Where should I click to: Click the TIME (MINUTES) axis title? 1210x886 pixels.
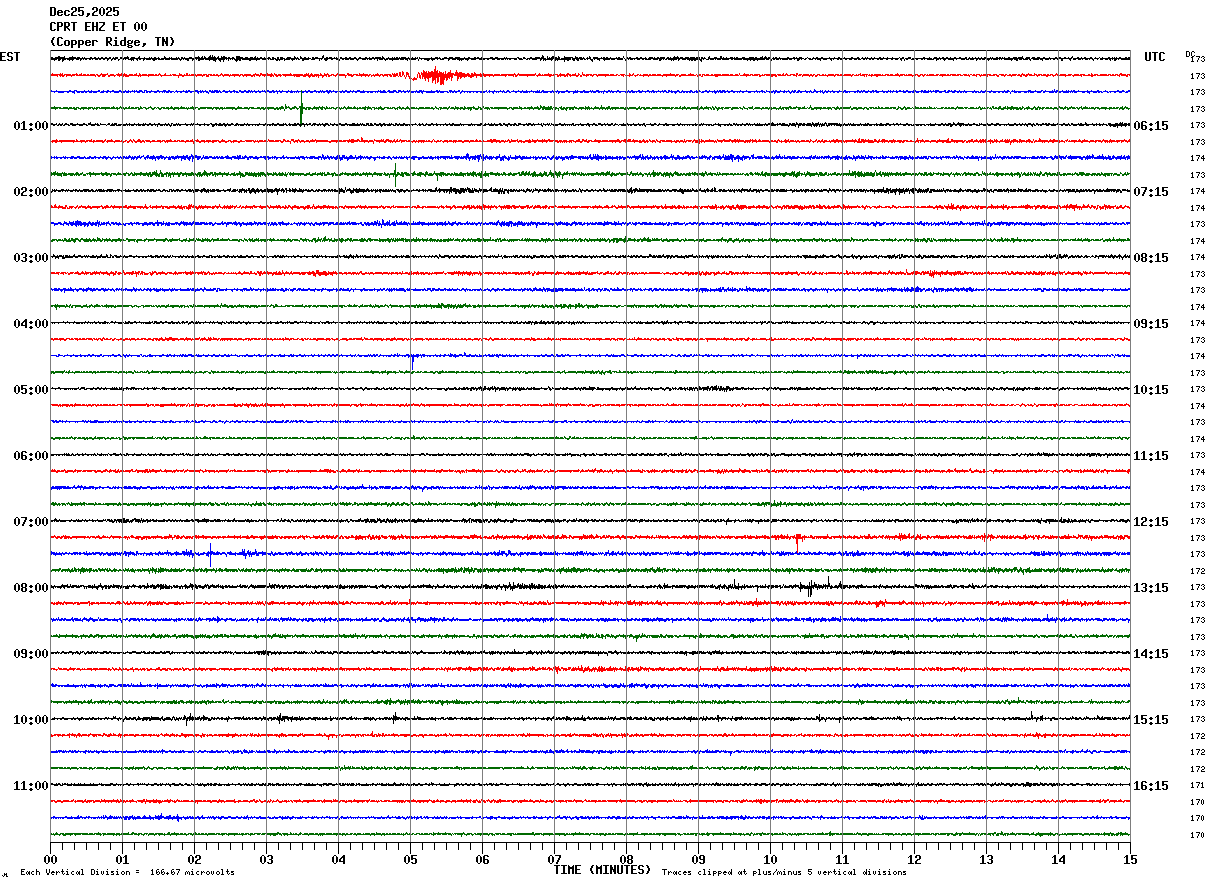pos(602,870)
